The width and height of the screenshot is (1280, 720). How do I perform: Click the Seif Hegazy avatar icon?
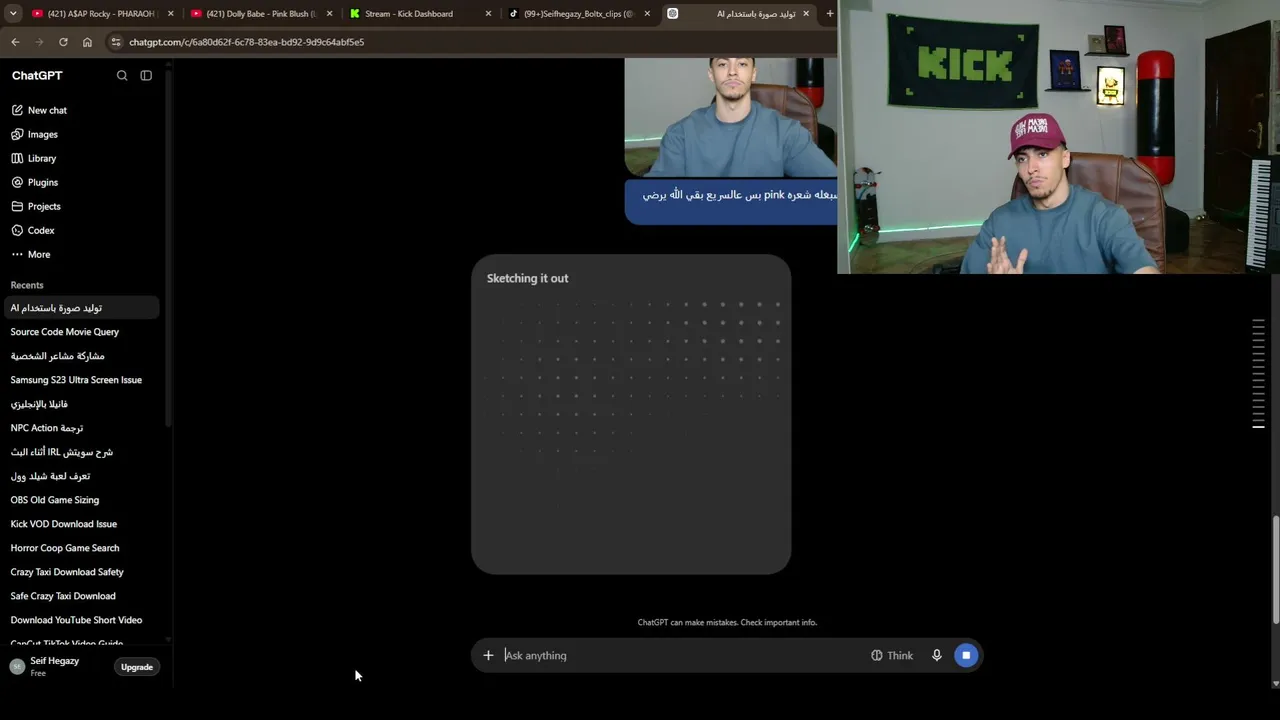tap(17, 667)
